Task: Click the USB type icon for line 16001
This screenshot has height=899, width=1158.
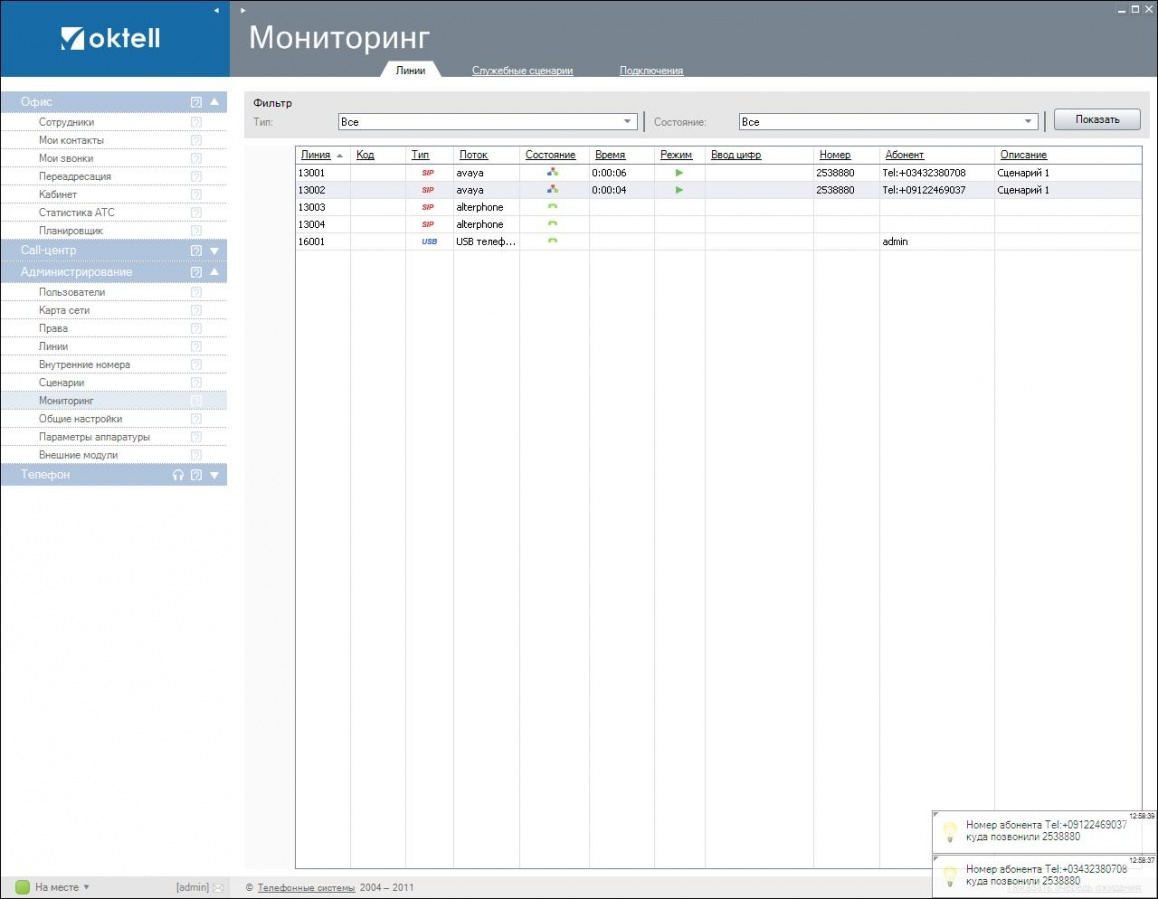Action: pyautogui.click(x=429, y=242)
